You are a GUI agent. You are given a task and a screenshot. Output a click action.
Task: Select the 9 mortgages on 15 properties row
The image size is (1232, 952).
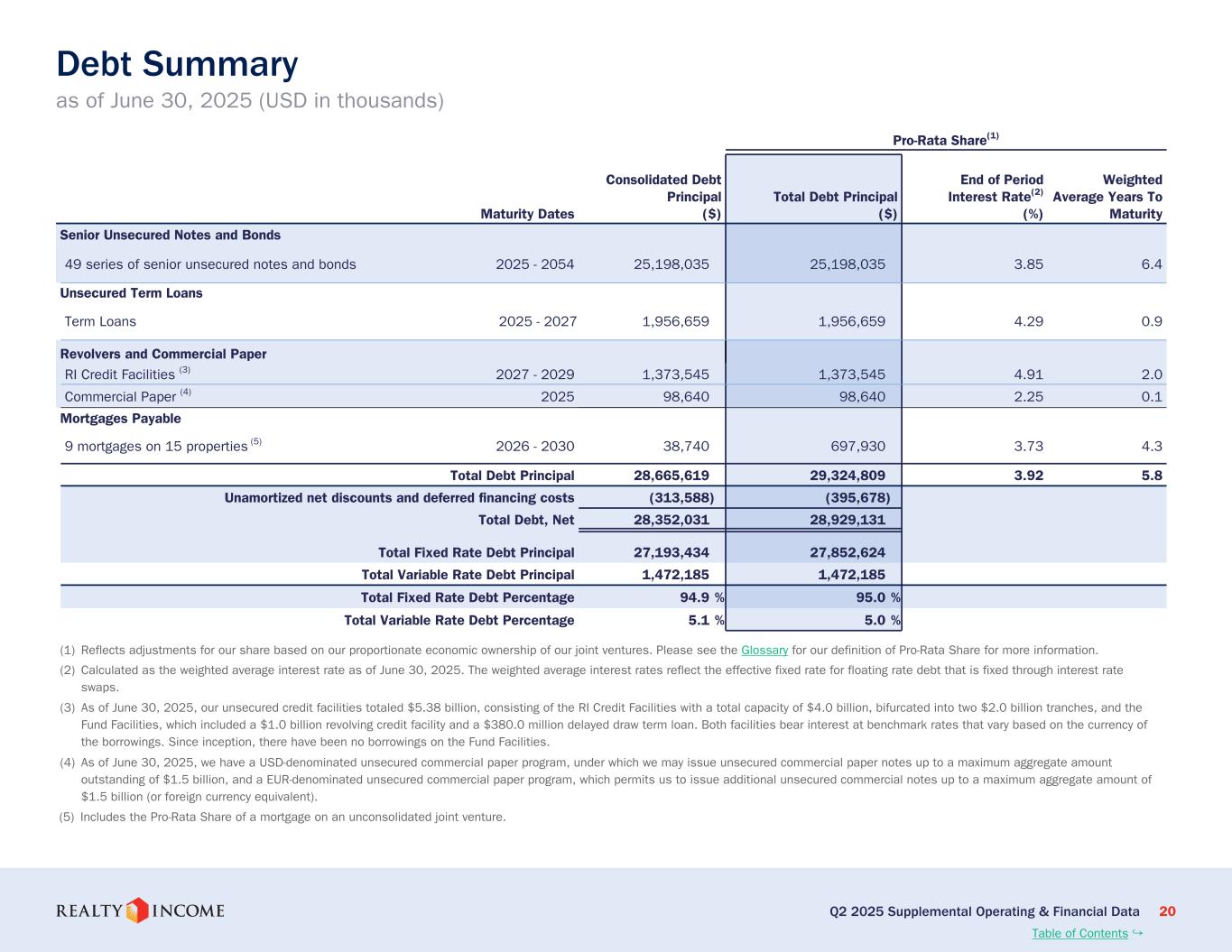coord(156,446)
